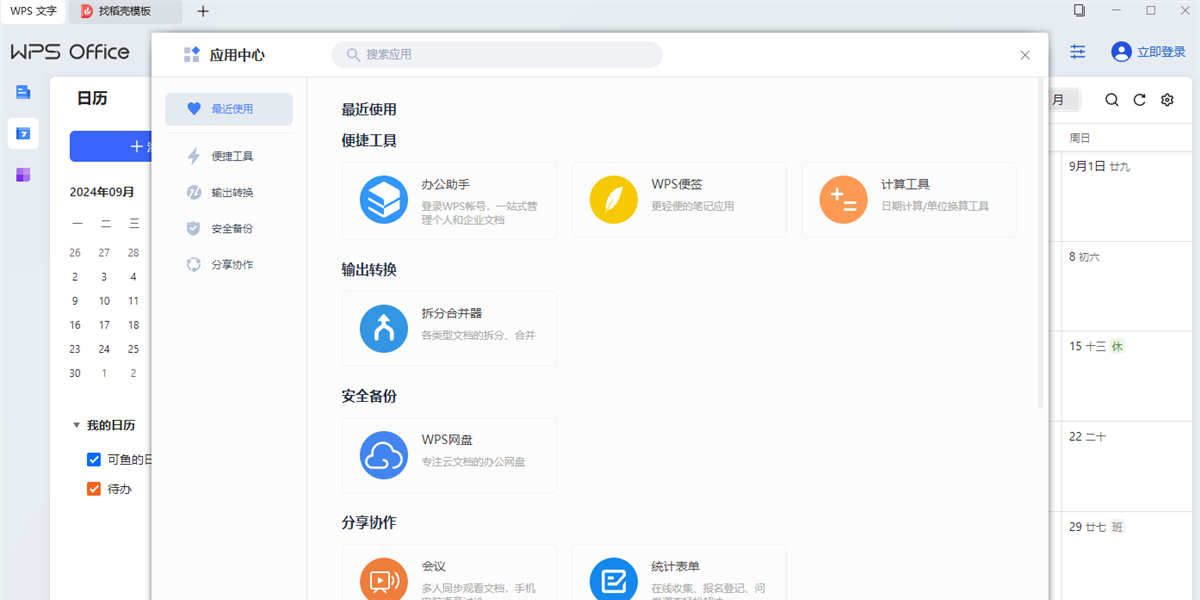Open the 拆分合并器 blue icon

(384, 329)
